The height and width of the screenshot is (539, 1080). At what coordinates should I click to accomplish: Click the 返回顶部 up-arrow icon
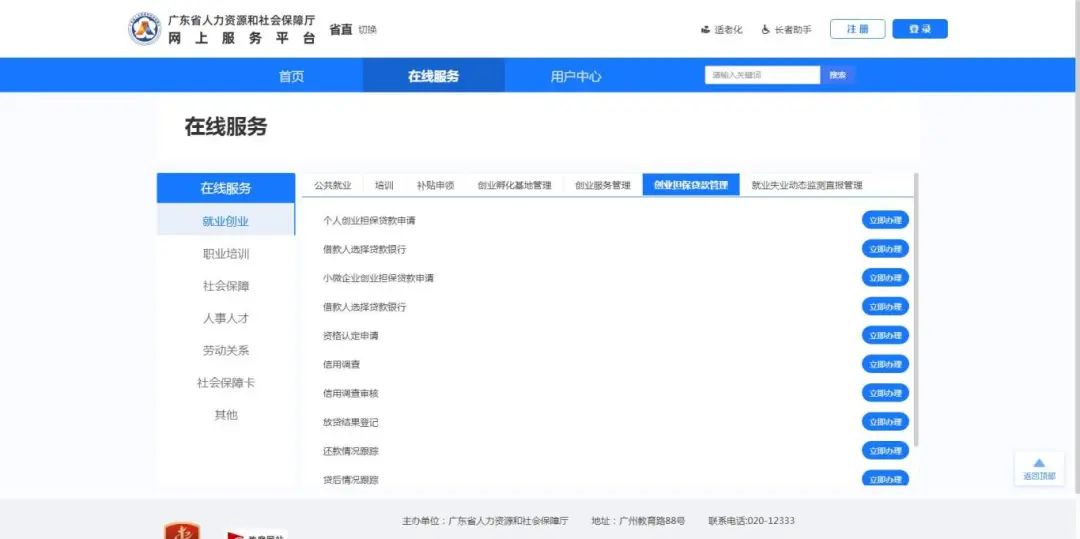pos(1039,463)
